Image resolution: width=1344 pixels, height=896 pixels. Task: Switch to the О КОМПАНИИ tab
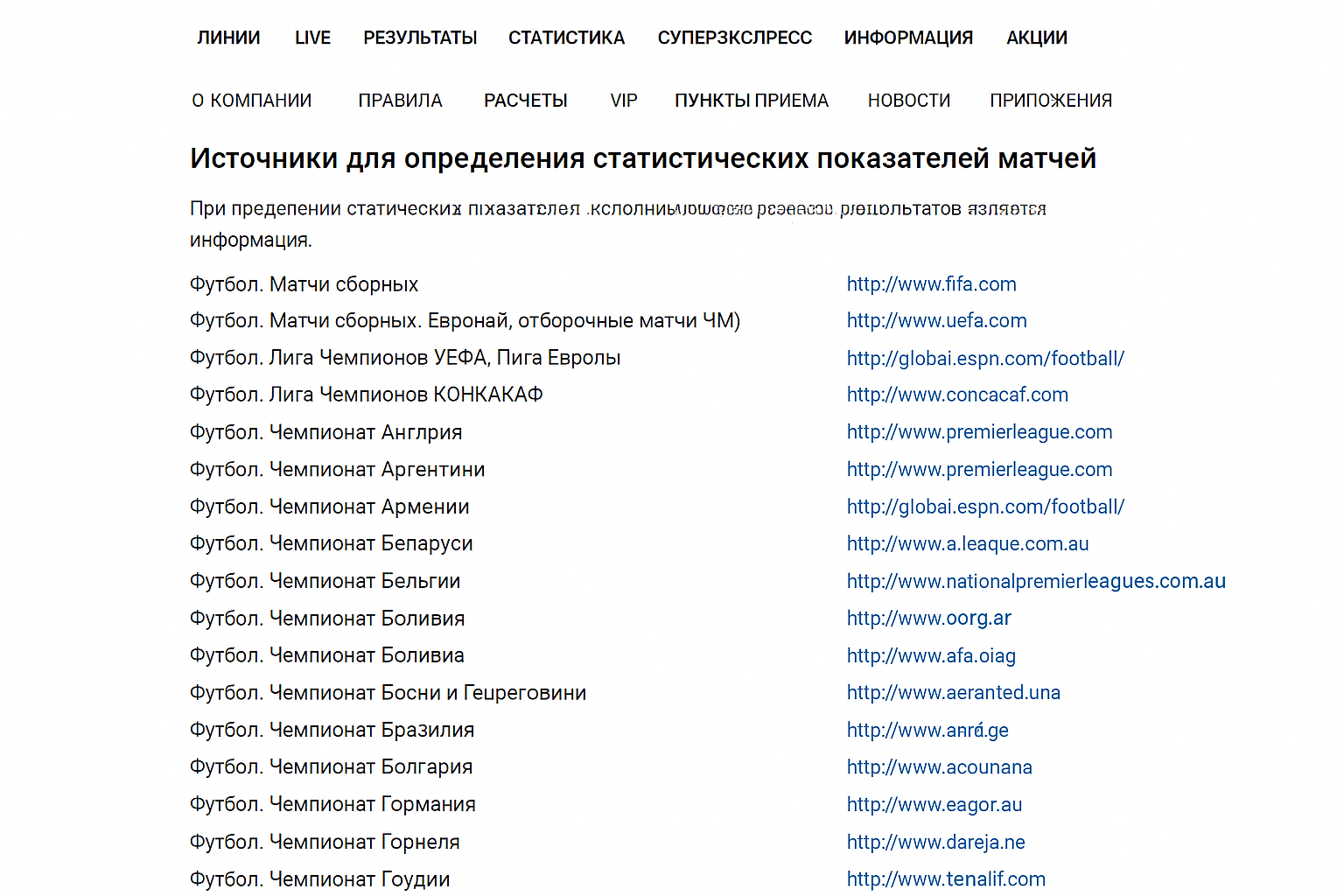252,101
